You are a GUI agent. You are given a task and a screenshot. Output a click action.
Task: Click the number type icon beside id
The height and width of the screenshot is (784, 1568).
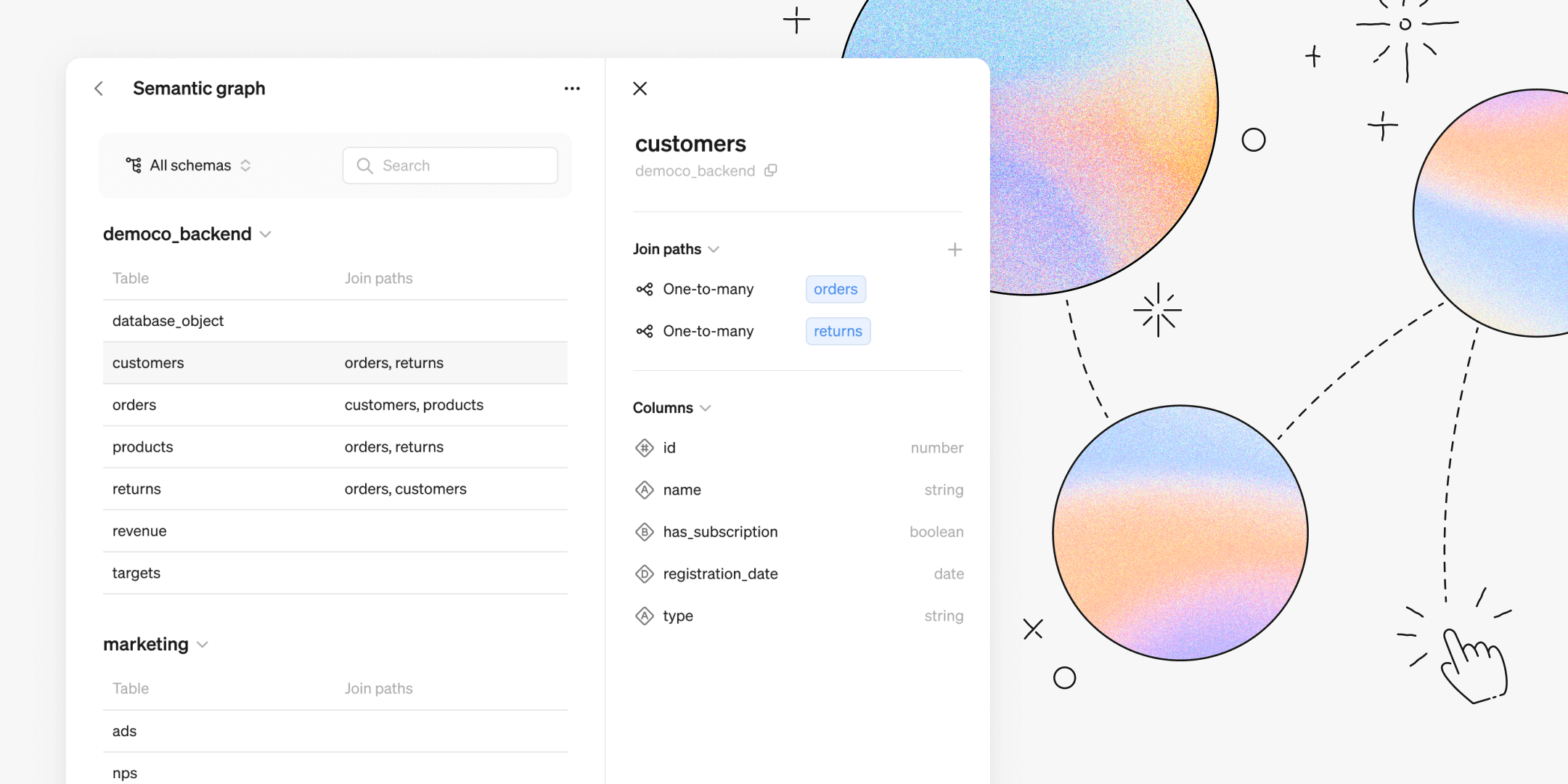point(645,448)
